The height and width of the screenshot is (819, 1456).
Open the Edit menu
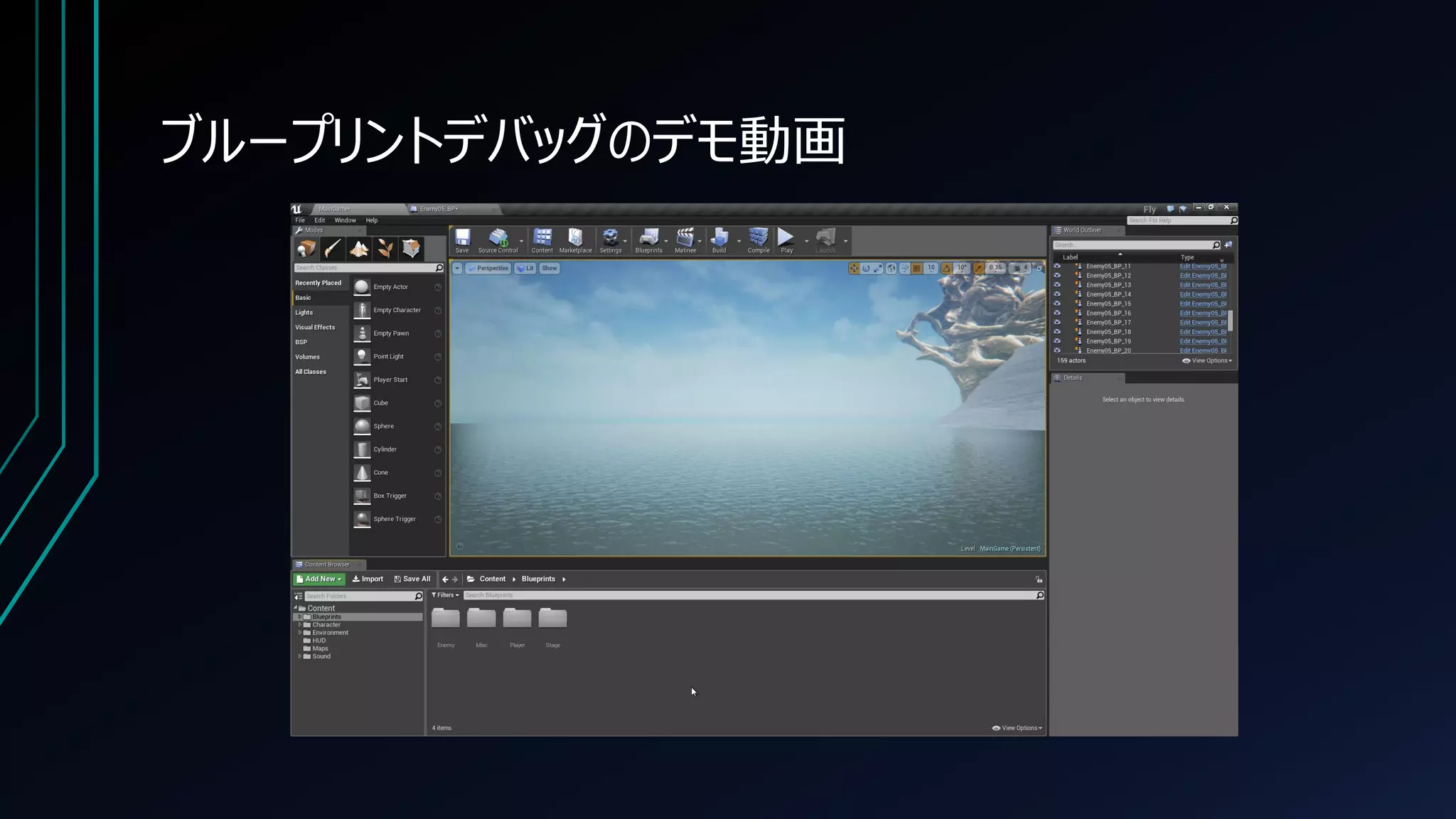click(320, 220)
